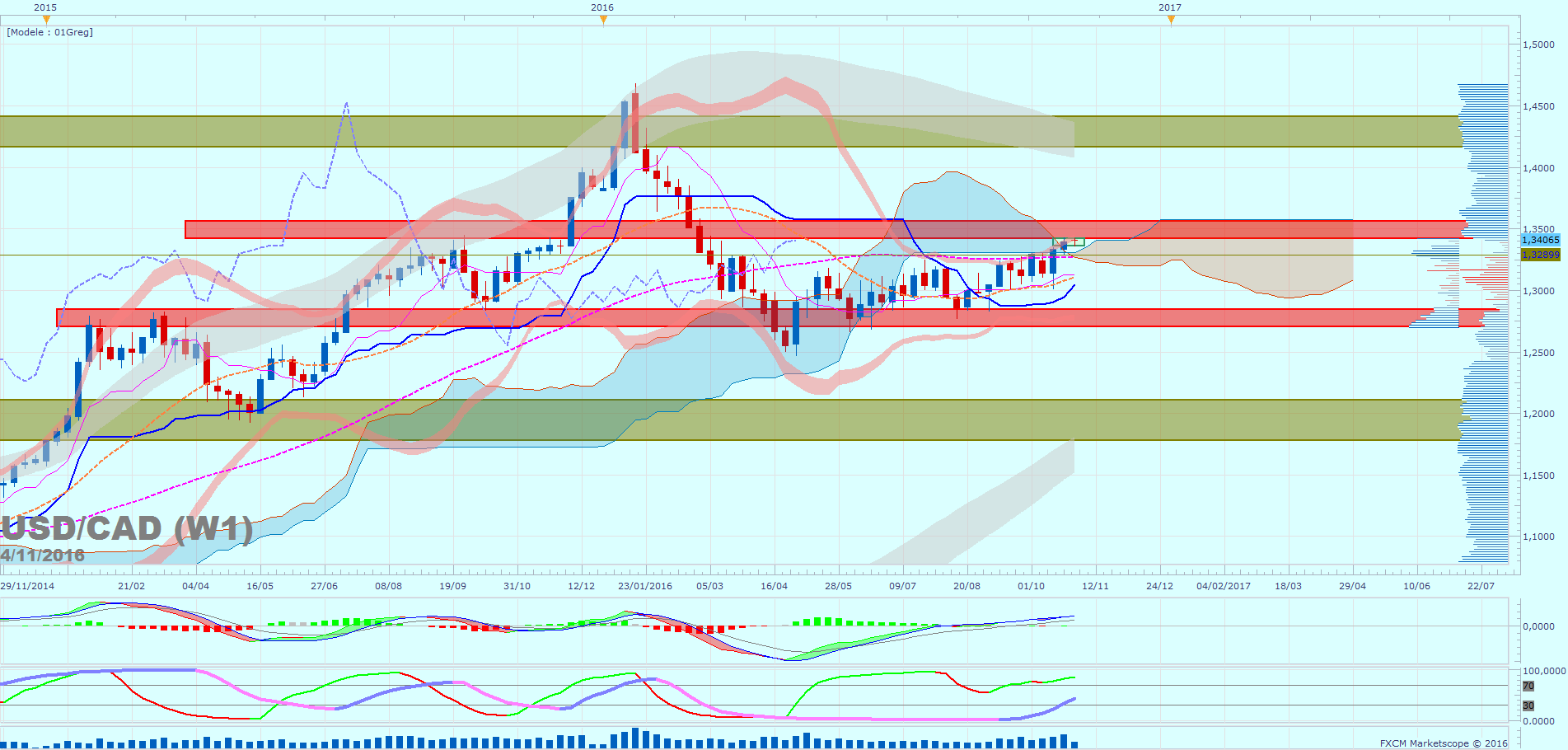Click the 01/10 date axis label
1568x750 pixels.
coord(1032,586)
